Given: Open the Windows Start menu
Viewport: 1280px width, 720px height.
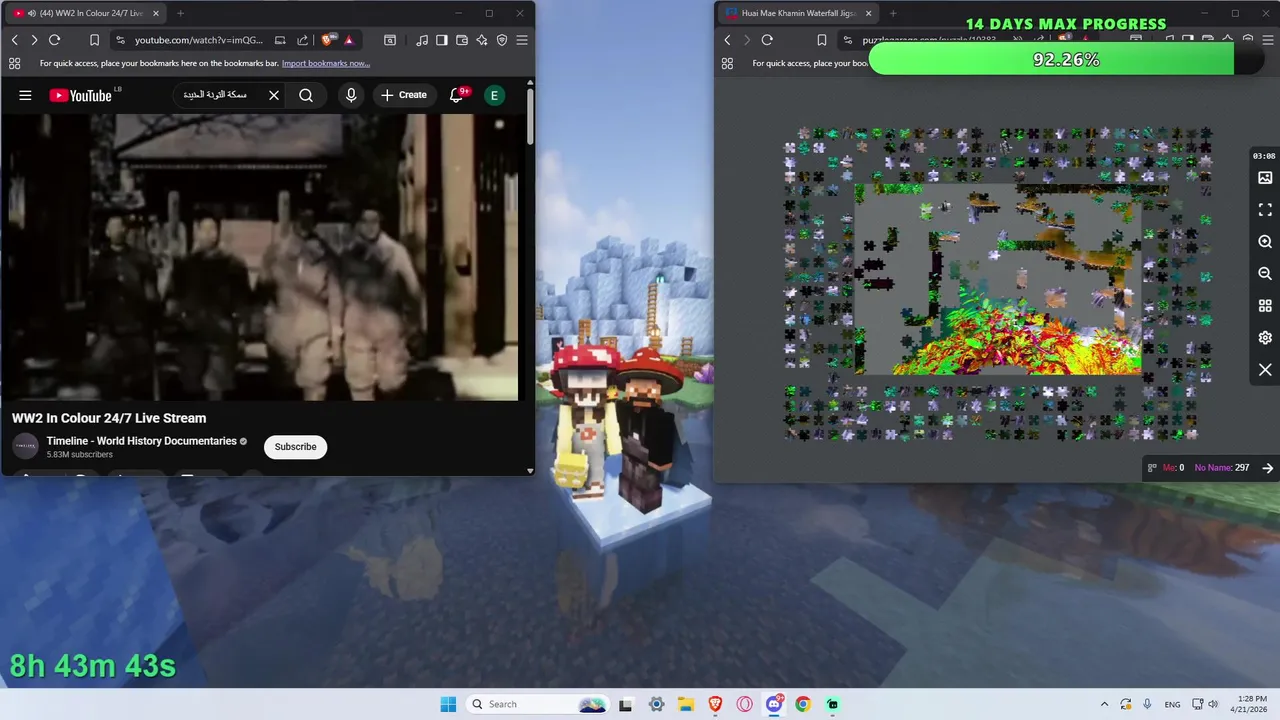Looking at the screenshot, I should [x=448, y=704].
